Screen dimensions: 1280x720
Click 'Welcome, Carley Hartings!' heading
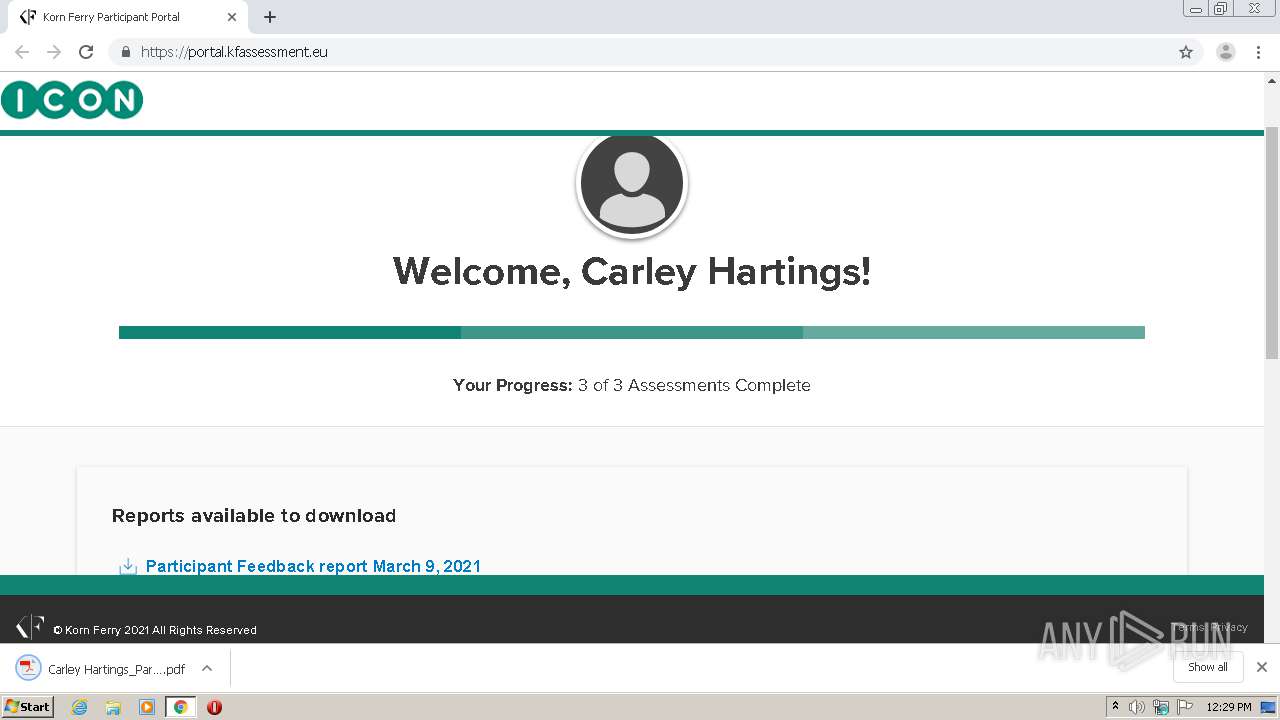point(632,271)
